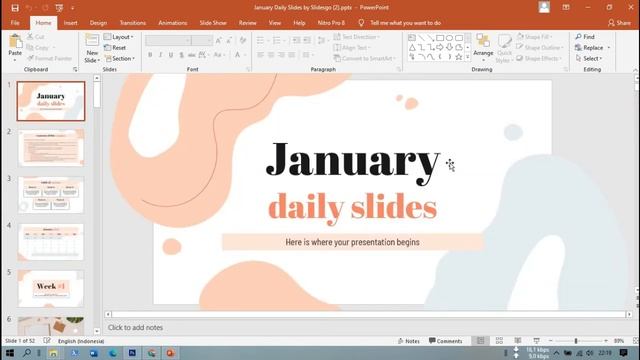The height and width of the screenshot is (360, 640).
Task: Select the Down Arrow shape
Action: [449, 48]
